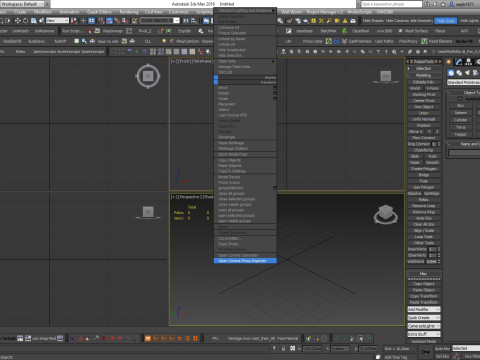Open the Graph Editors menu

click(99, 12)
